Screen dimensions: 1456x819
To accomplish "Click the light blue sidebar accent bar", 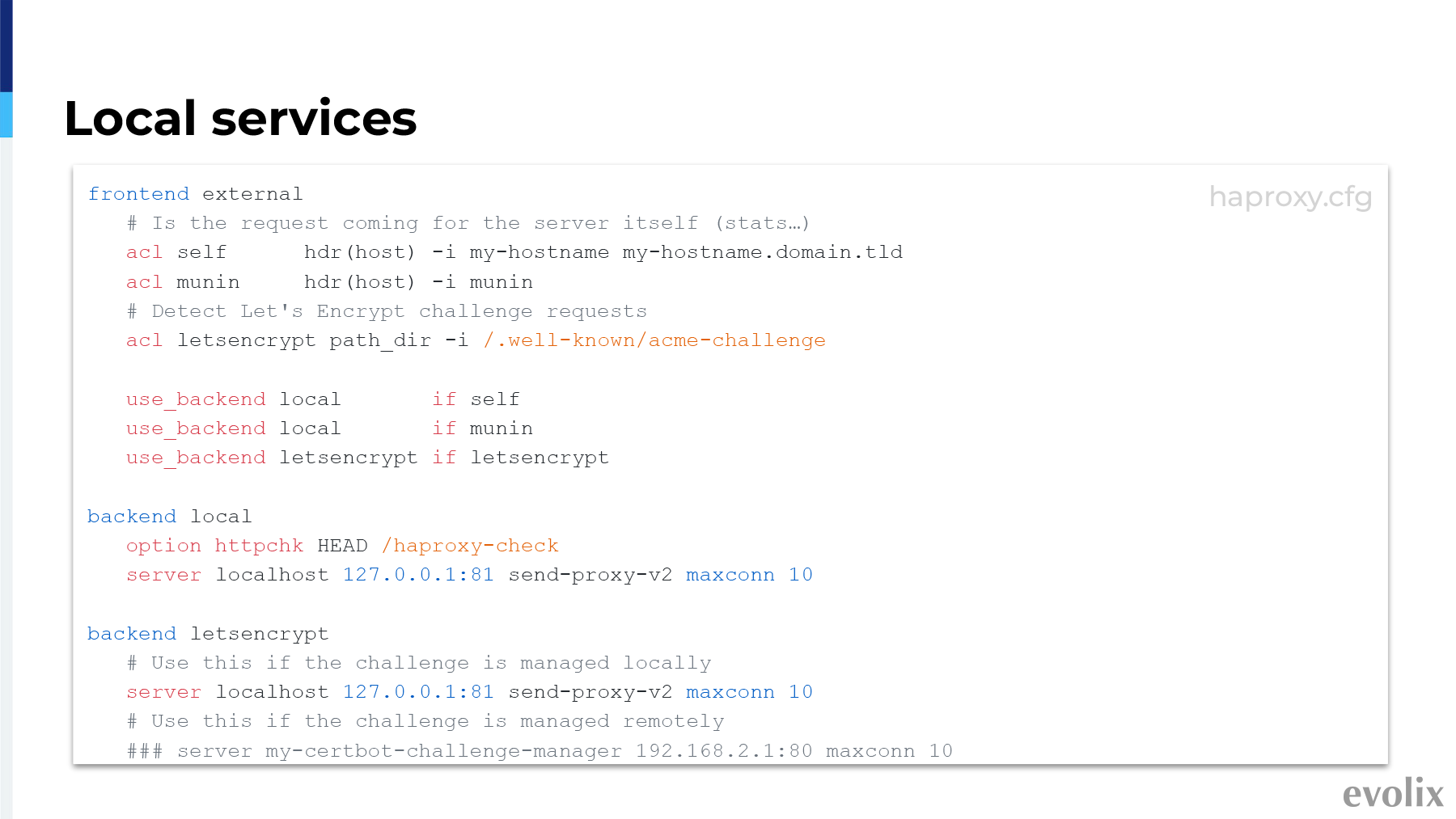I will point(6,115).
